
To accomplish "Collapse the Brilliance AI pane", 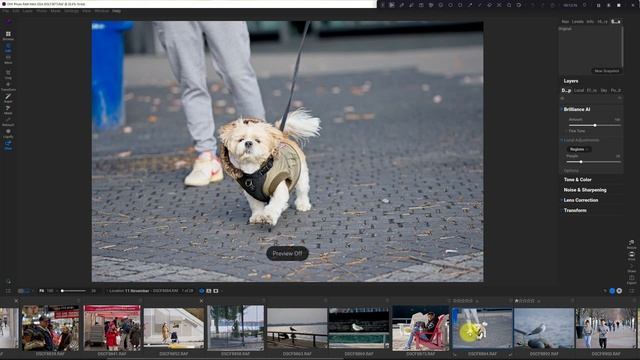I will [577, 109].
